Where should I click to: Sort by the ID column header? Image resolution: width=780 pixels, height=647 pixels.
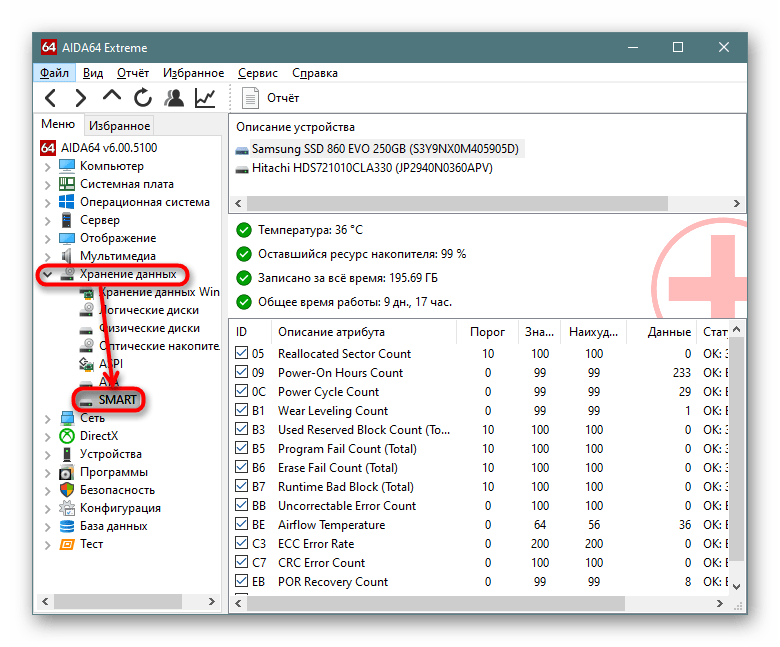(251, 332)
